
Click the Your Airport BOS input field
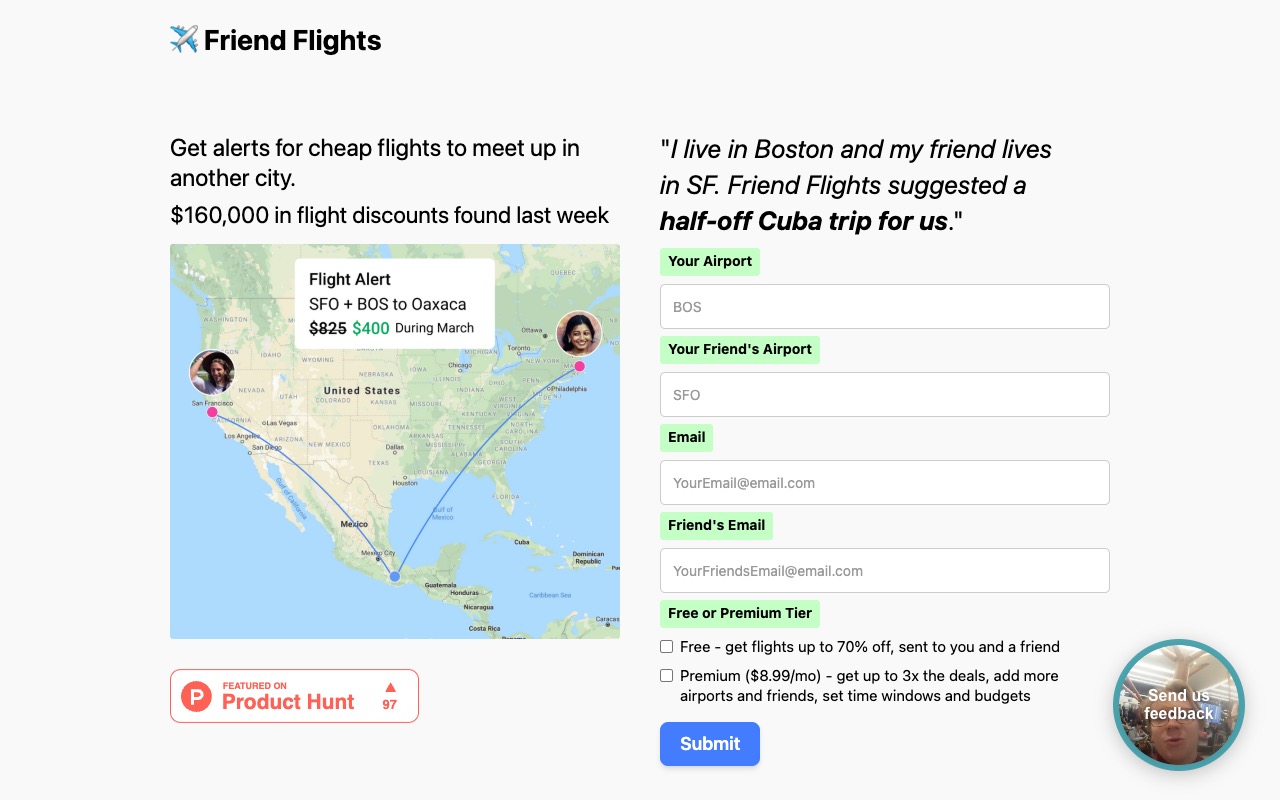coord(884,306)
